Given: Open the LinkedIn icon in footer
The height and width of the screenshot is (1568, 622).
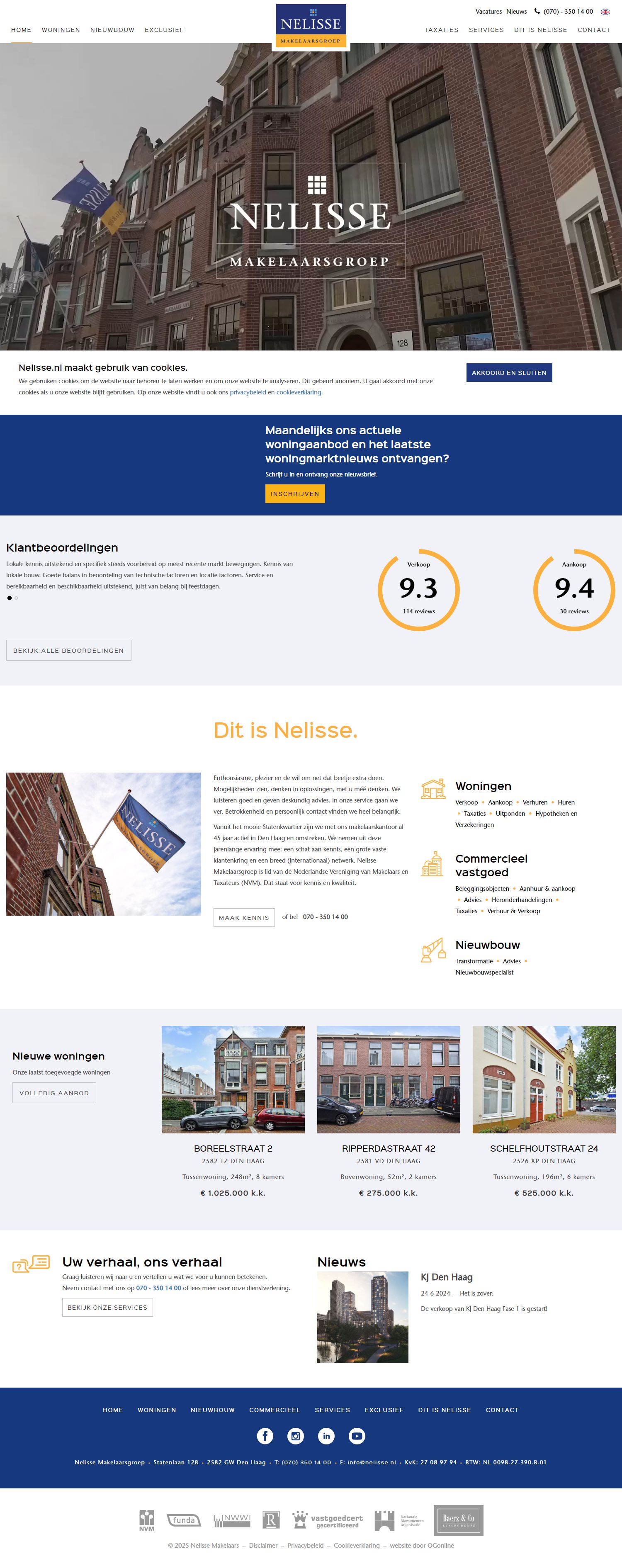Looking at the screenshot, I should (x=326, y=1436).
